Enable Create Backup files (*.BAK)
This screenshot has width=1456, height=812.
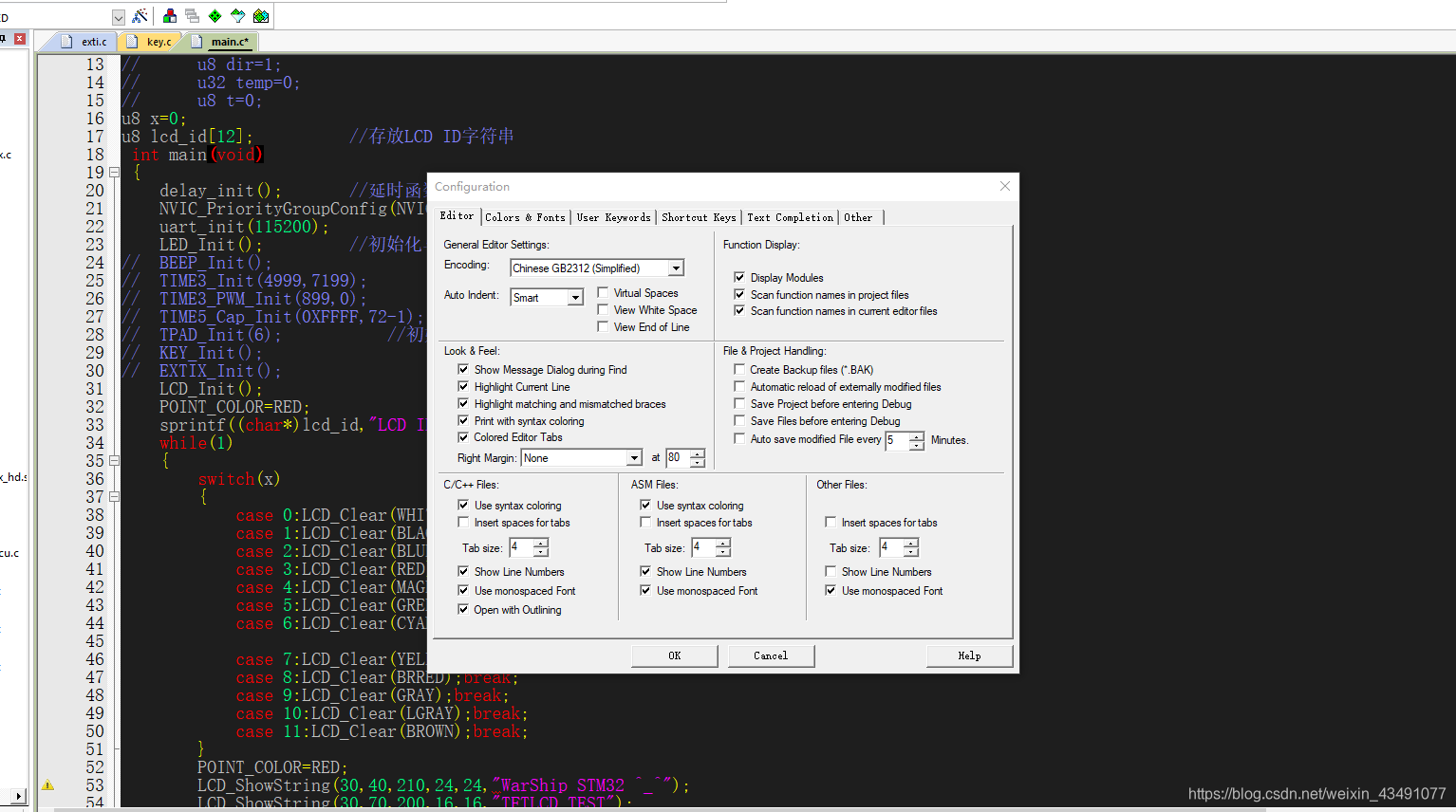[x=739, y=369]
